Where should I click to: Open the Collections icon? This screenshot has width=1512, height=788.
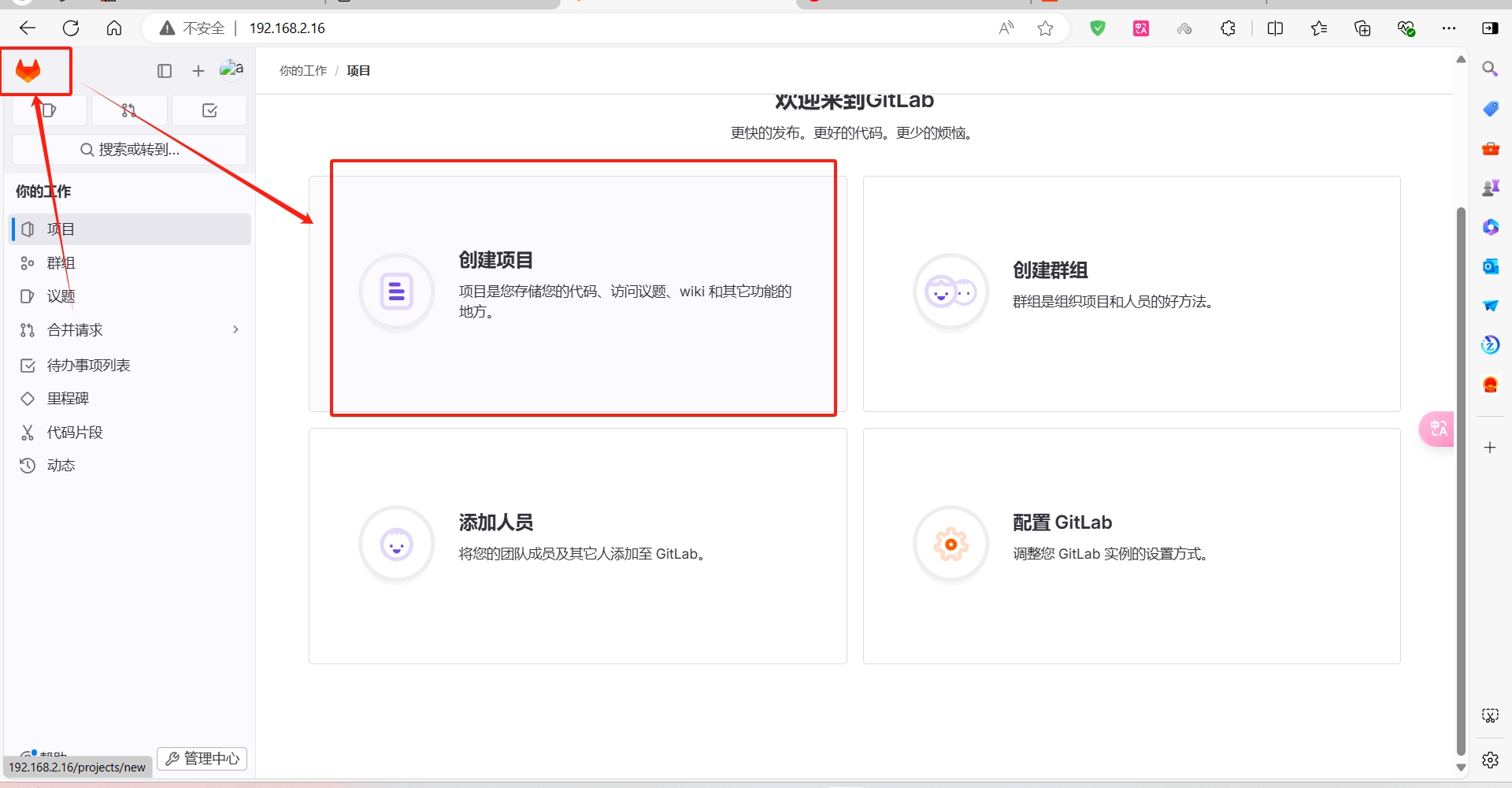(x=1362, y=28)
